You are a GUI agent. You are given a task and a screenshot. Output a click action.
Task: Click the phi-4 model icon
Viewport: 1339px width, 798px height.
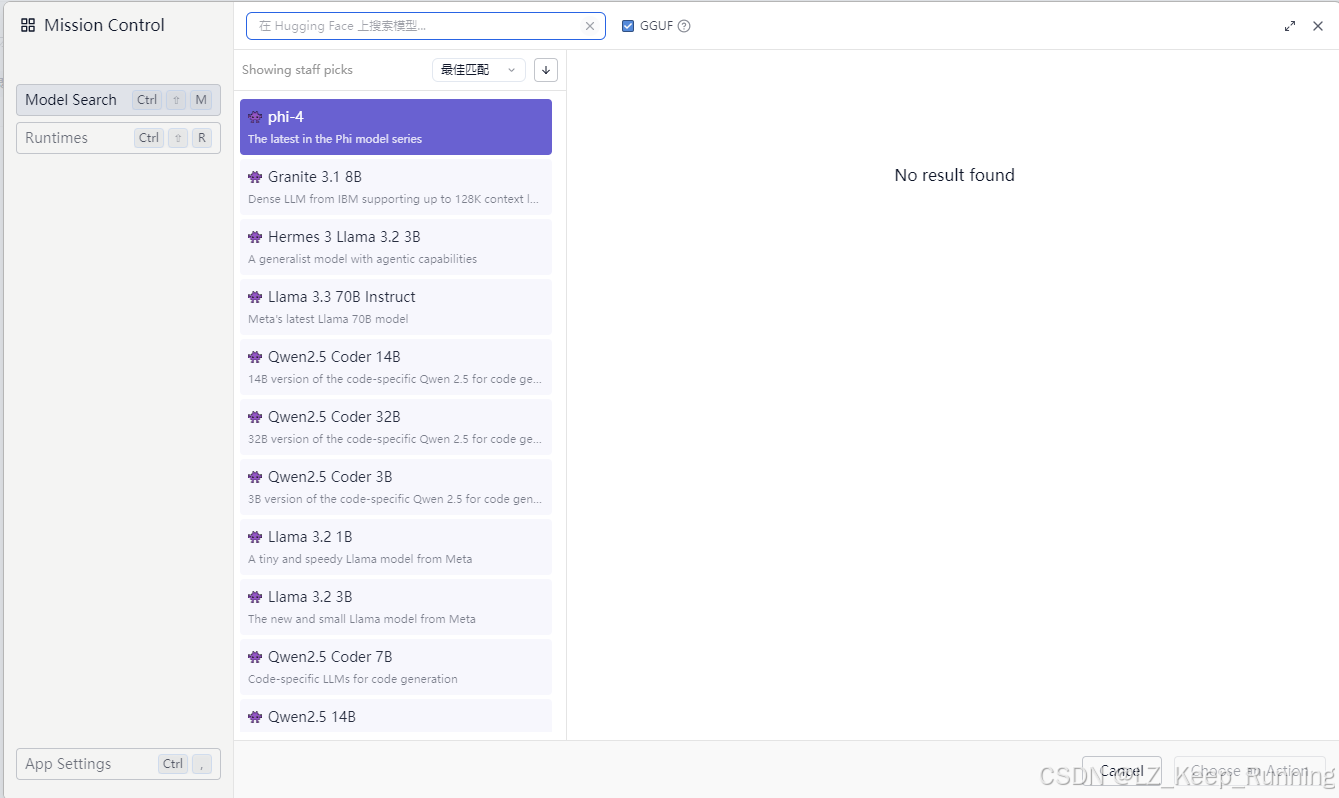(x=255, y=117)
